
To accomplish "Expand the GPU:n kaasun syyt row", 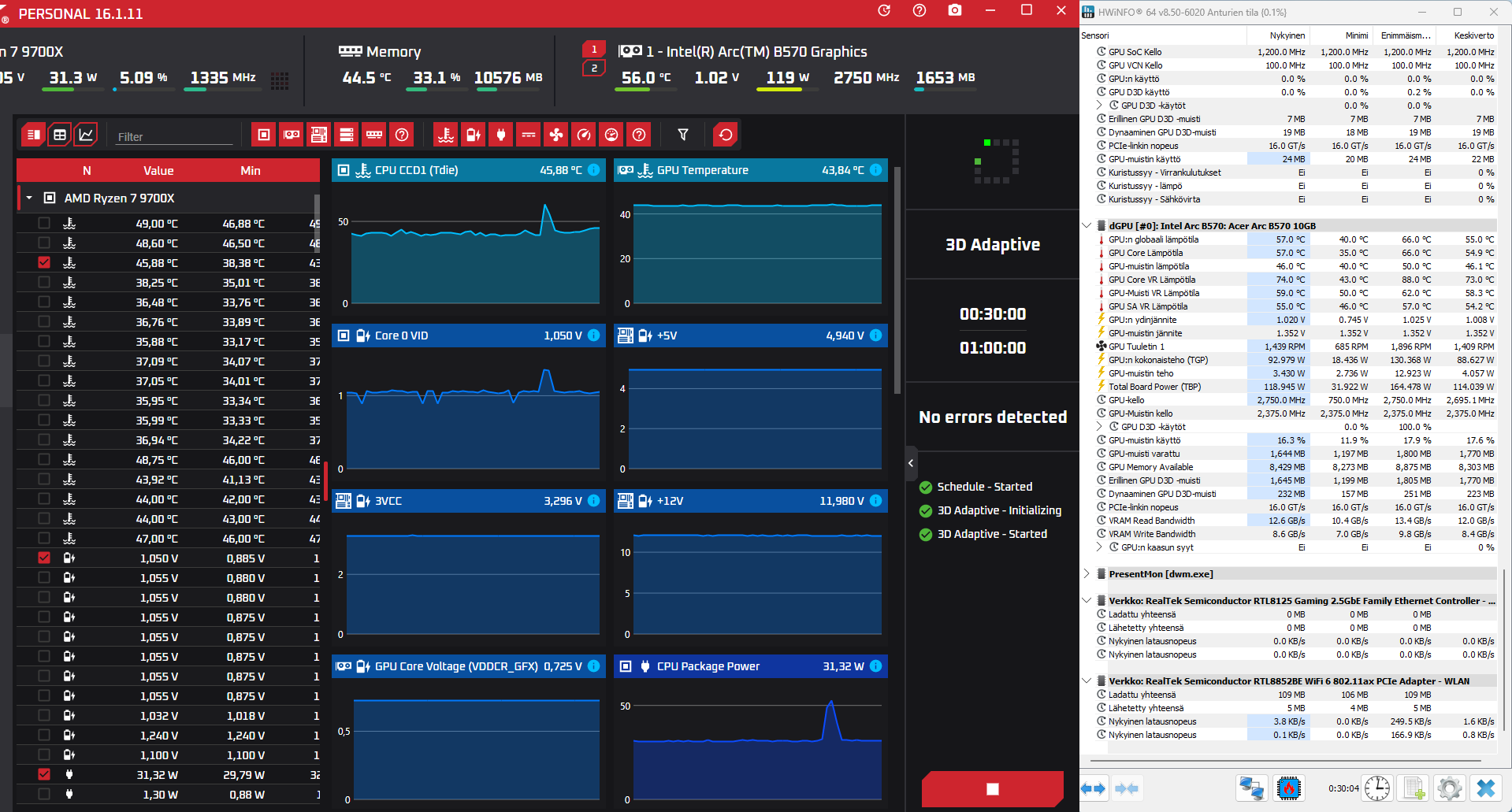I will (1100, 547).
